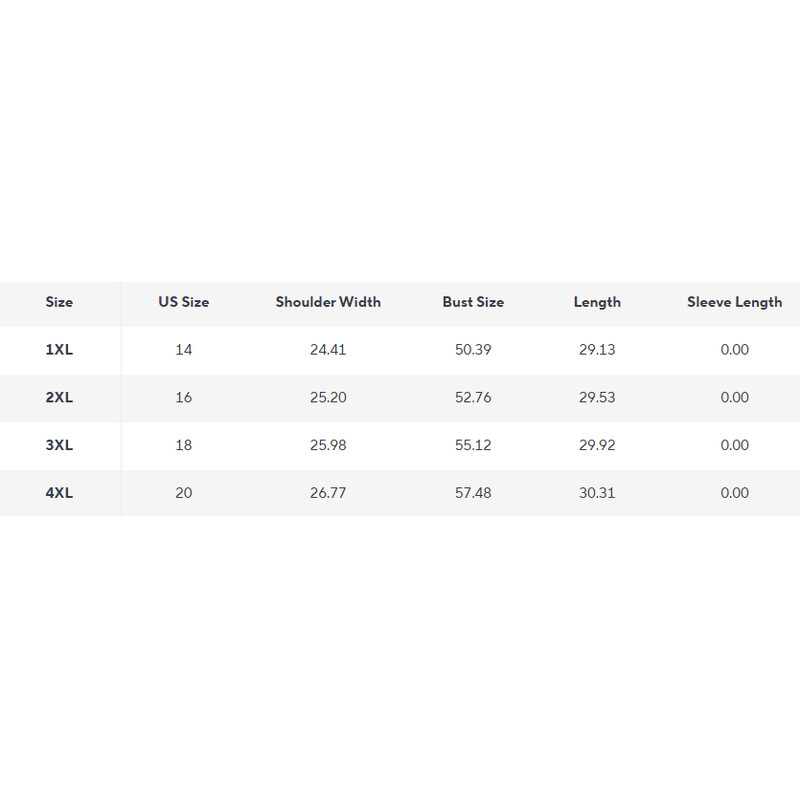Click US size value 20

point(184,493)
